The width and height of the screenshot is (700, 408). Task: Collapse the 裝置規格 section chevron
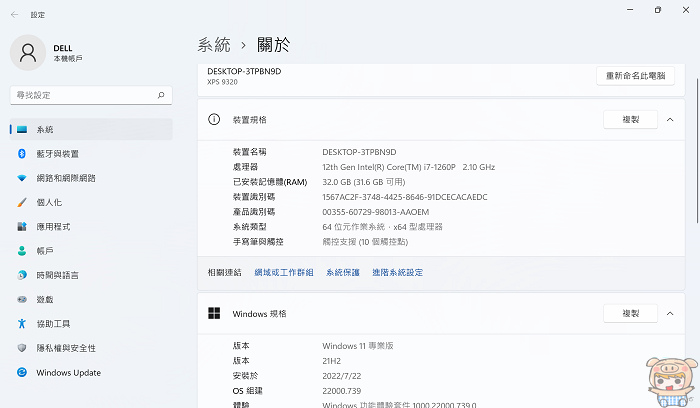[670, 120]
